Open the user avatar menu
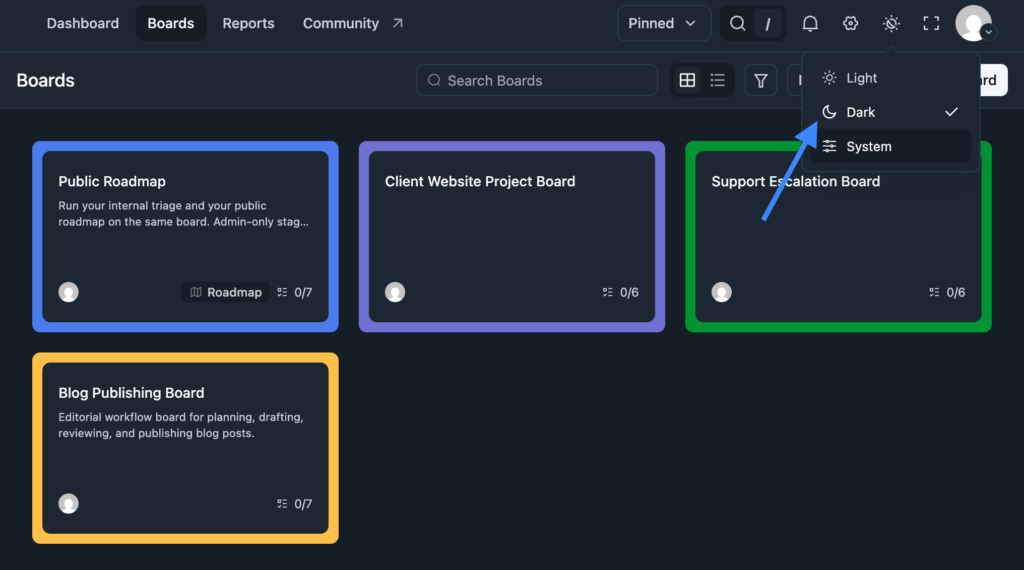The height and width of the screenshot is (570, 1024). [974, 24]
